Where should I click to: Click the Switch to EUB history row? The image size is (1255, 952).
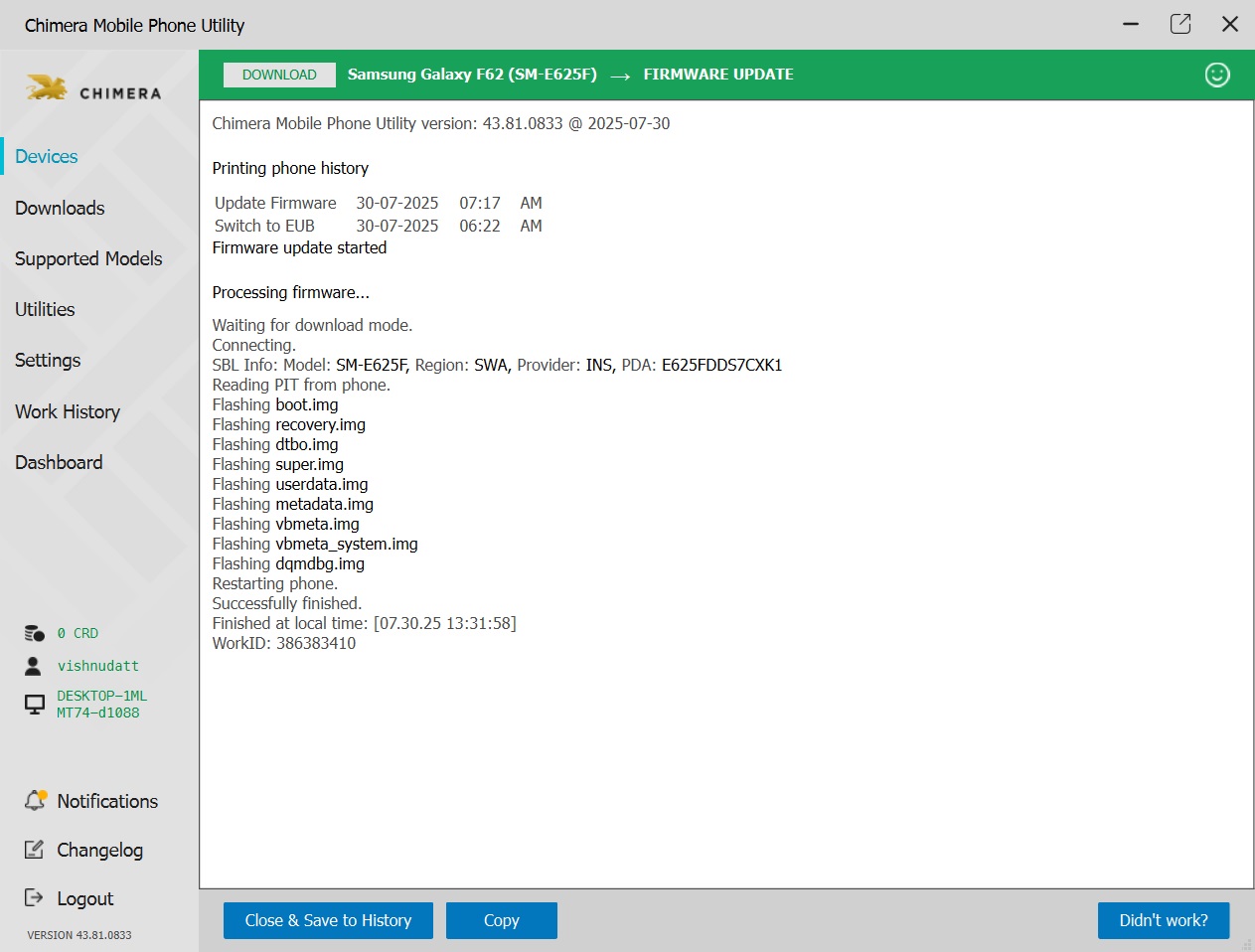[x=379, y=226]
